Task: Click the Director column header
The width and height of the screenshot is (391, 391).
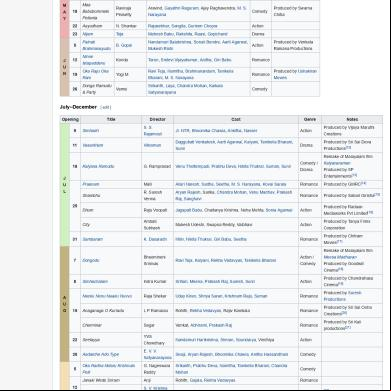Action: (157, 119)
